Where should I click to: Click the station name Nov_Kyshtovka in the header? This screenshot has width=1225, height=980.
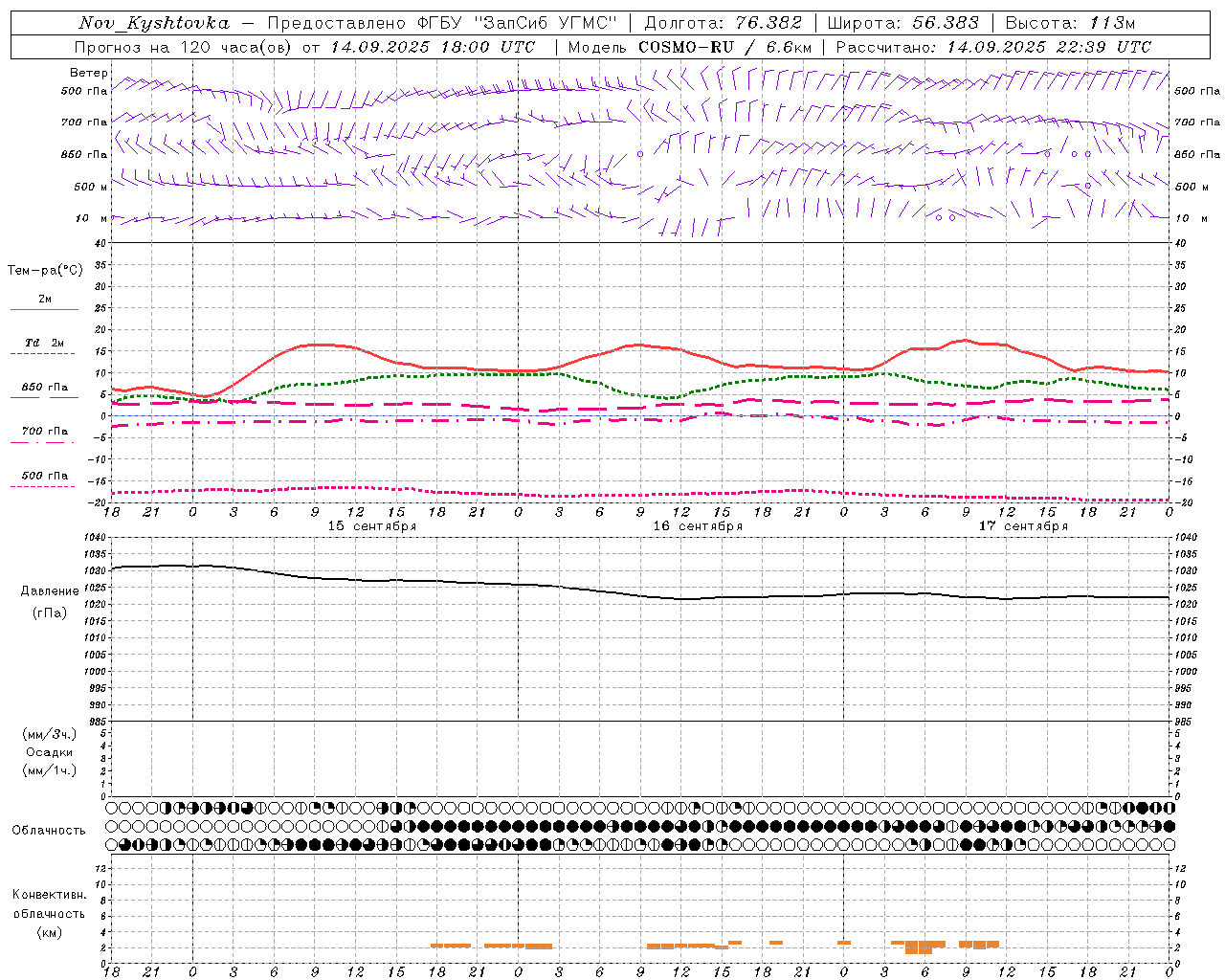coord(153,23)
